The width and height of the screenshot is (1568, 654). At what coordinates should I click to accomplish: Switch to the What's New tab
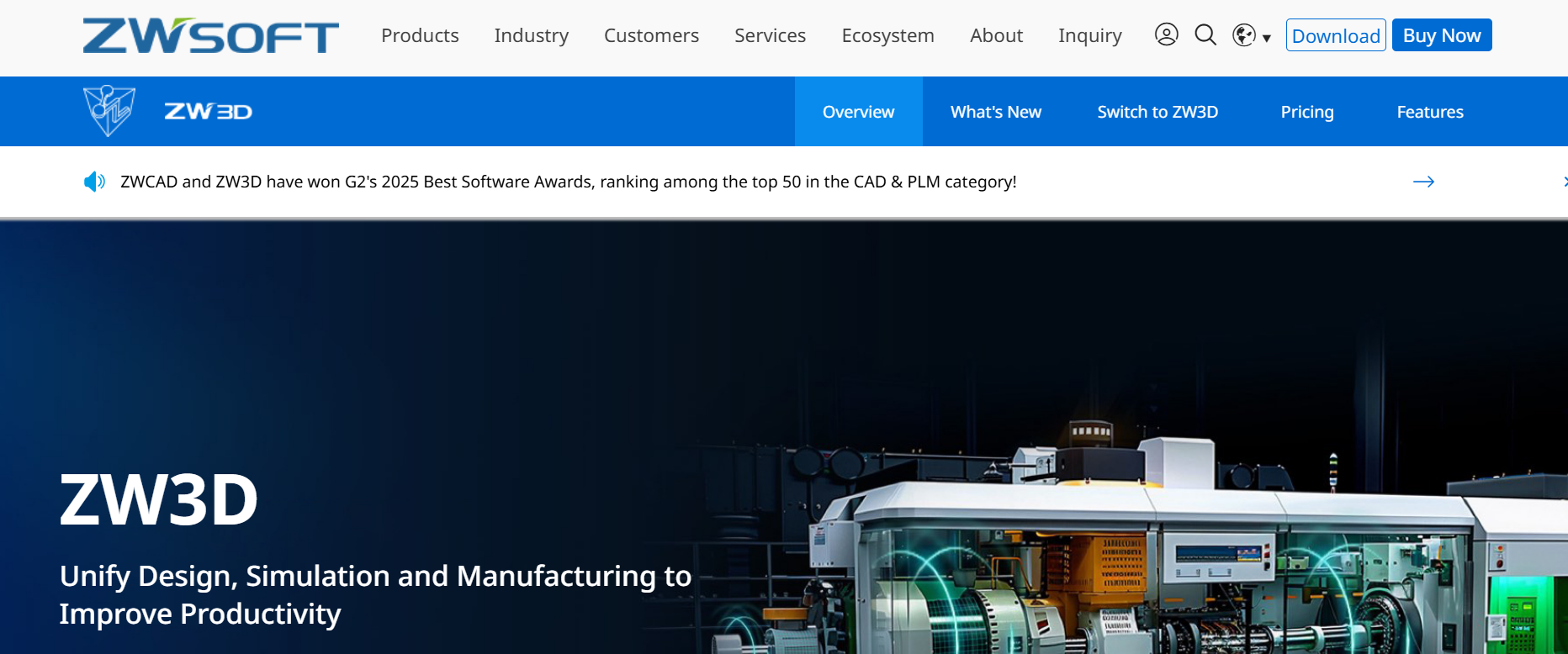point(995,112)
